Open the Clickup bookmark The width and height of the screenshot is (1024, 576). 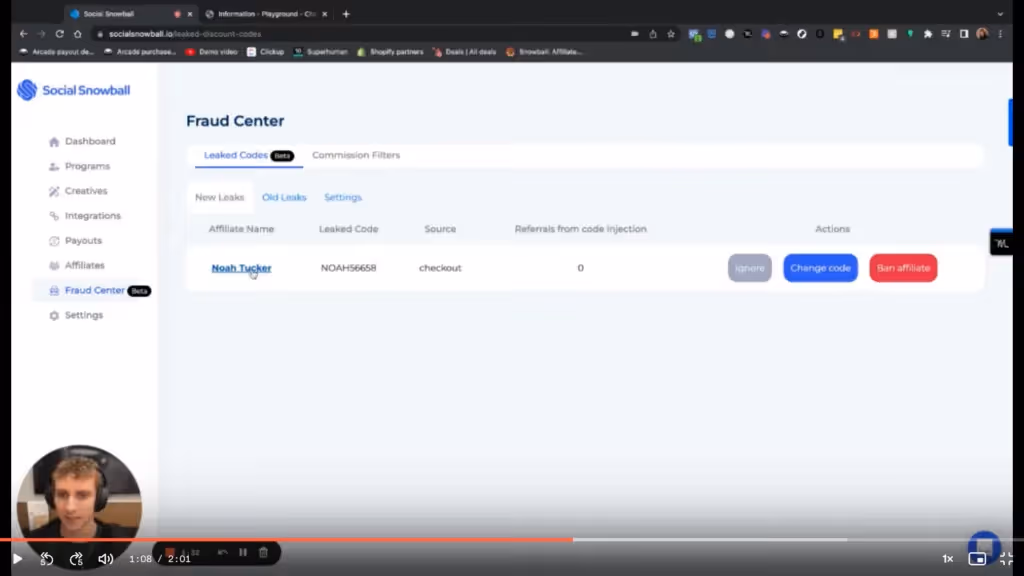[266, 52]
